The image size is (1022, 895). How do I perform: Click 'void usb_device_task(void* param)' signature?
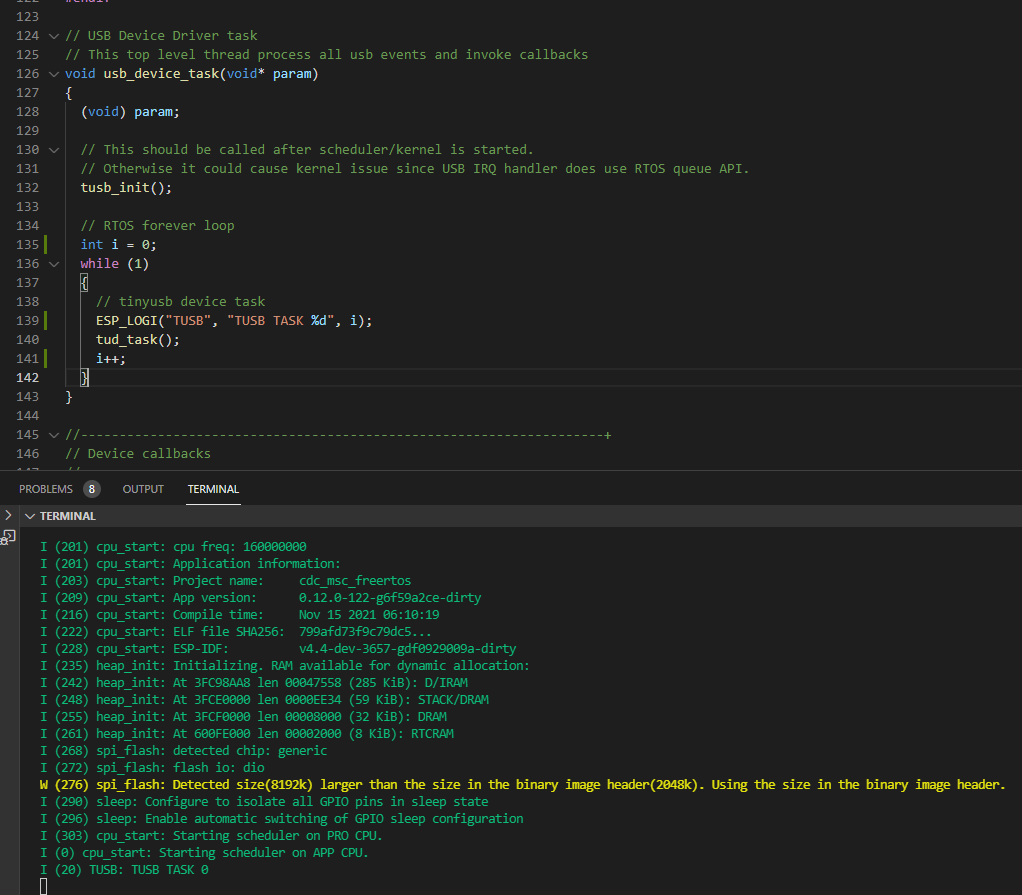(192, 74)
